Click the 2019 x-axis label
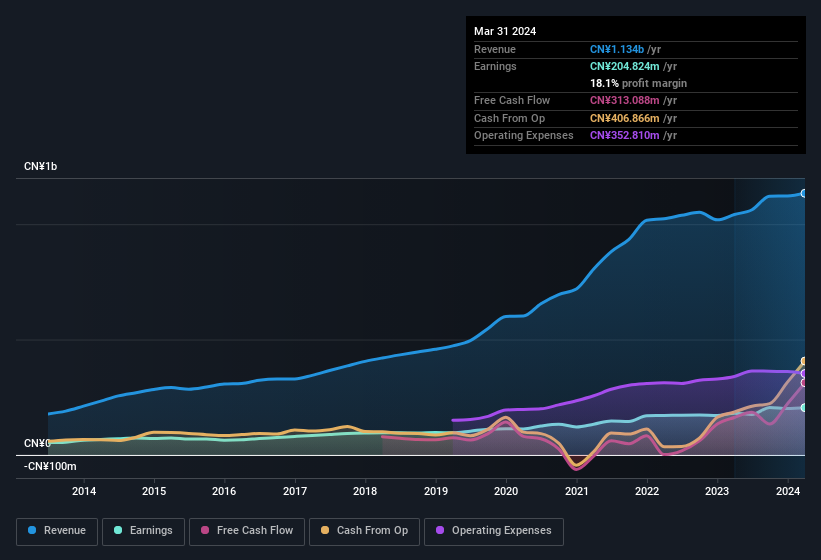This screenshot has height=560, width=821. click(436, 491)
